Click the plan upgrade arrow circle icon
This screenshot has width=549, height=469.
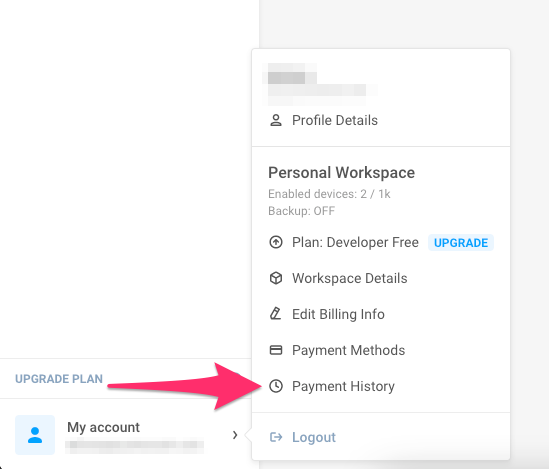(x=276, y=242)
